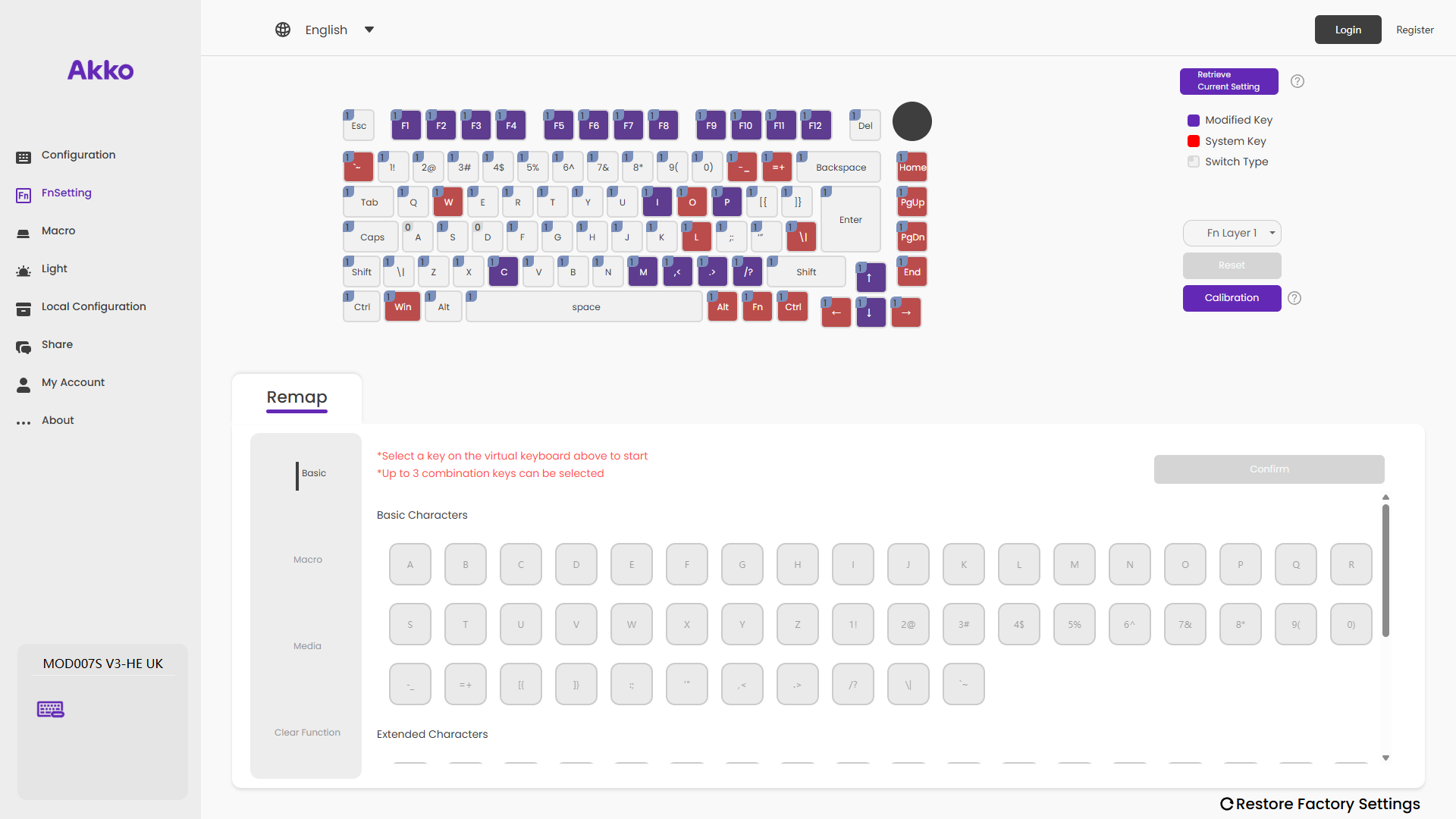Select the Media remap category

pos(307,646)
